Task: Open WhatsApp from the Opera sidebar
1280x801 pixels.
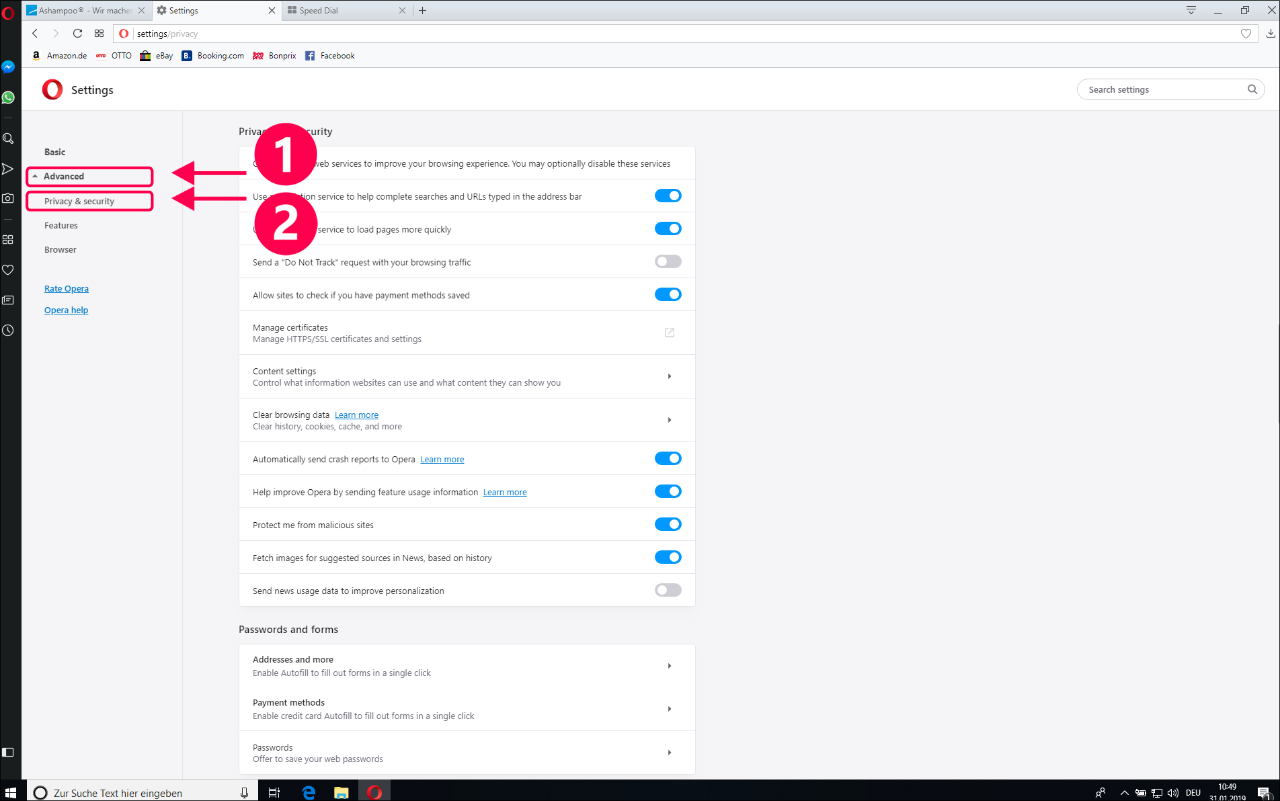Action: click(8, 98)
